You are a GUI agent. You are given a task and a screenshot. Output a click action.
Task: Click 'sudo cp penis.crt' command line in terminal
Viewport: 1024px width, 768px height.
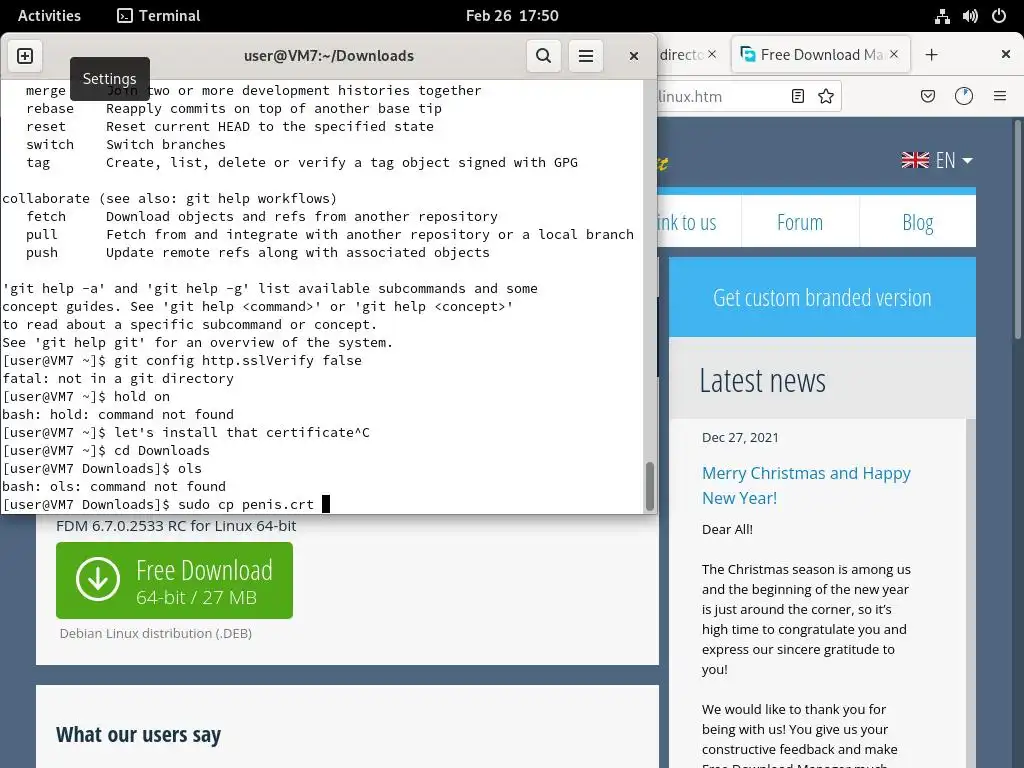(246, 504)
